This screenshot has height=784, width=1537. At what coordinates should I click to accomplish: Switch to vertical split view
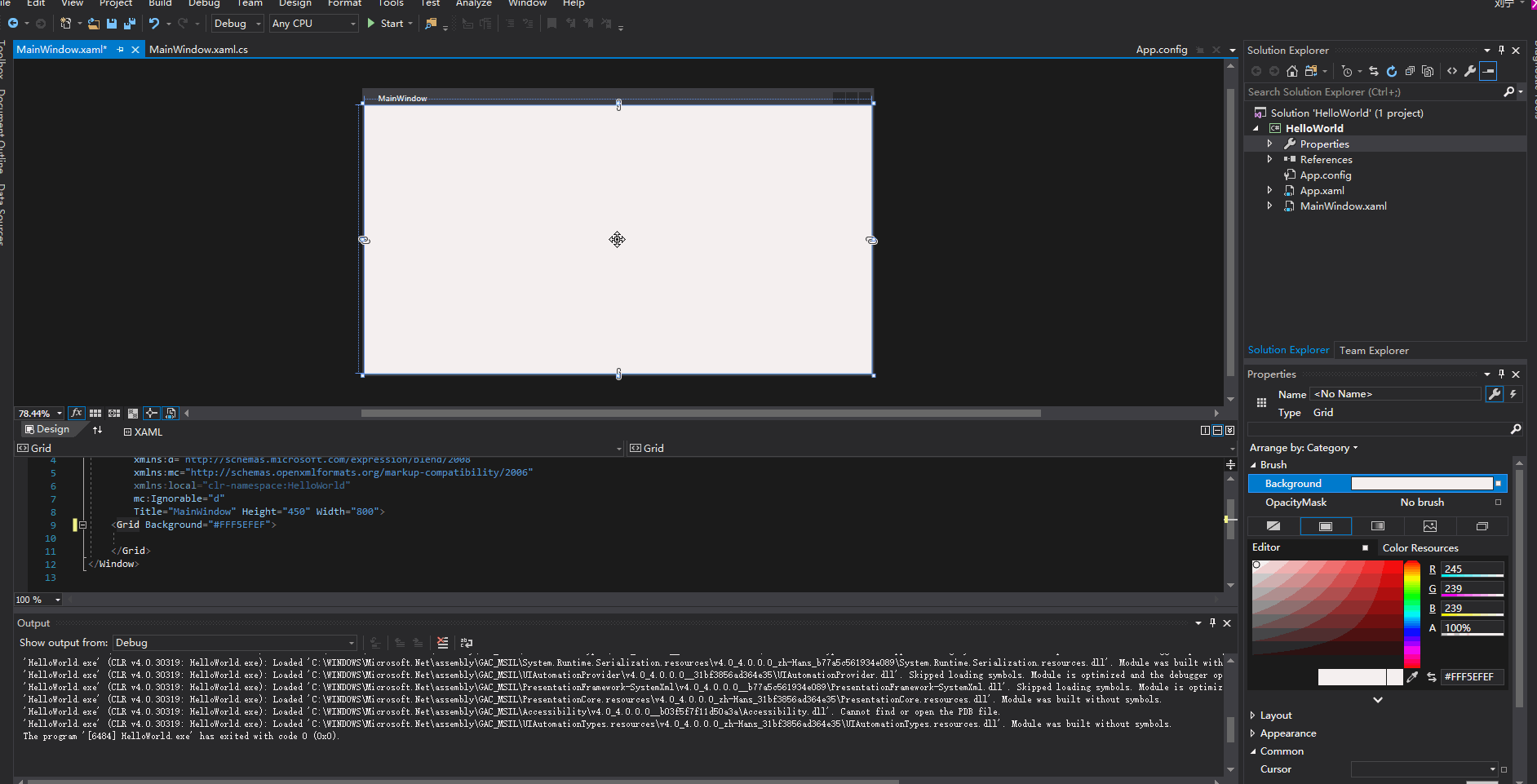(x=1205, y=431)
